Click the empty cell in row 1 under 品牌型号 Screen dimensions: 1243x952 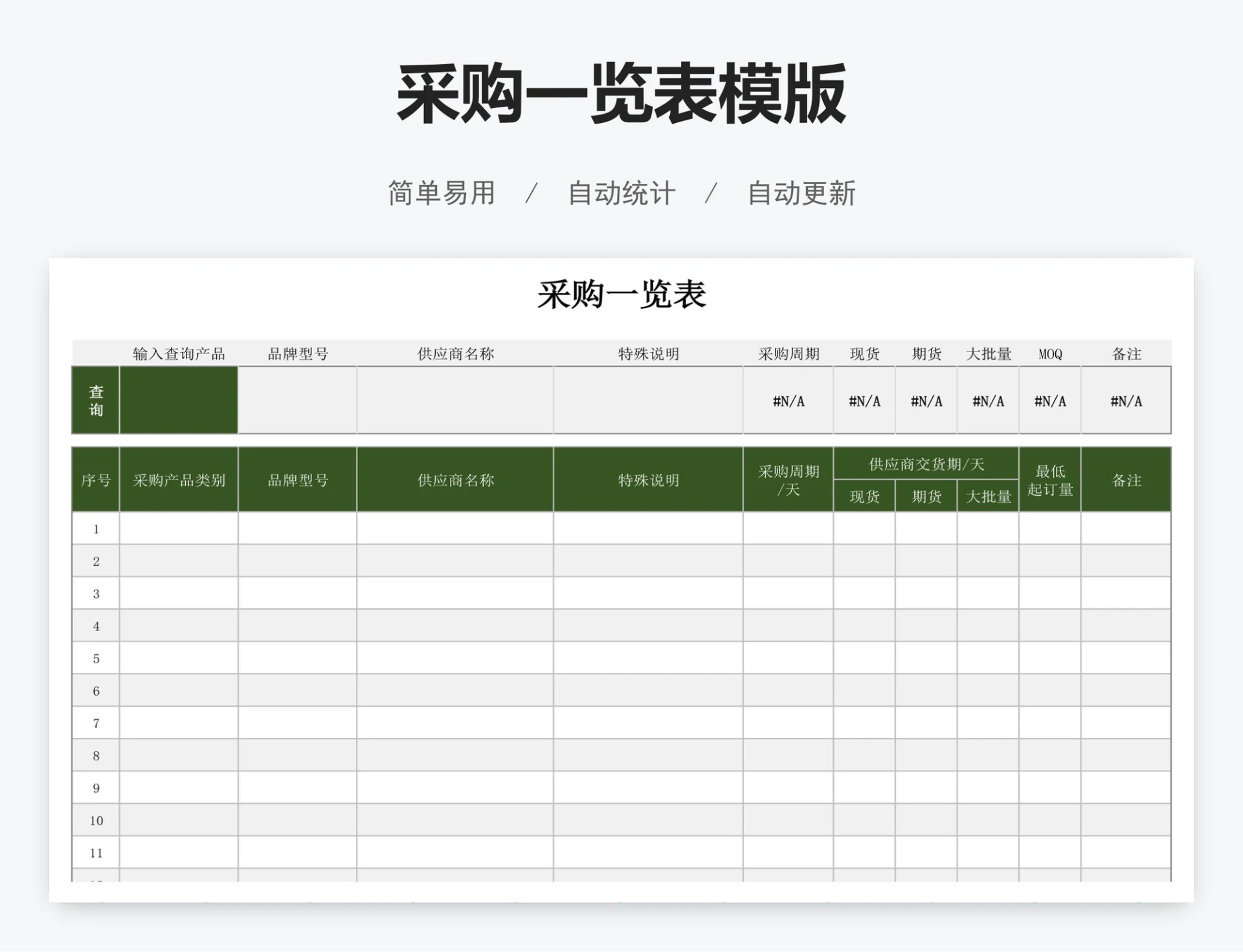[x=297, y=528]
